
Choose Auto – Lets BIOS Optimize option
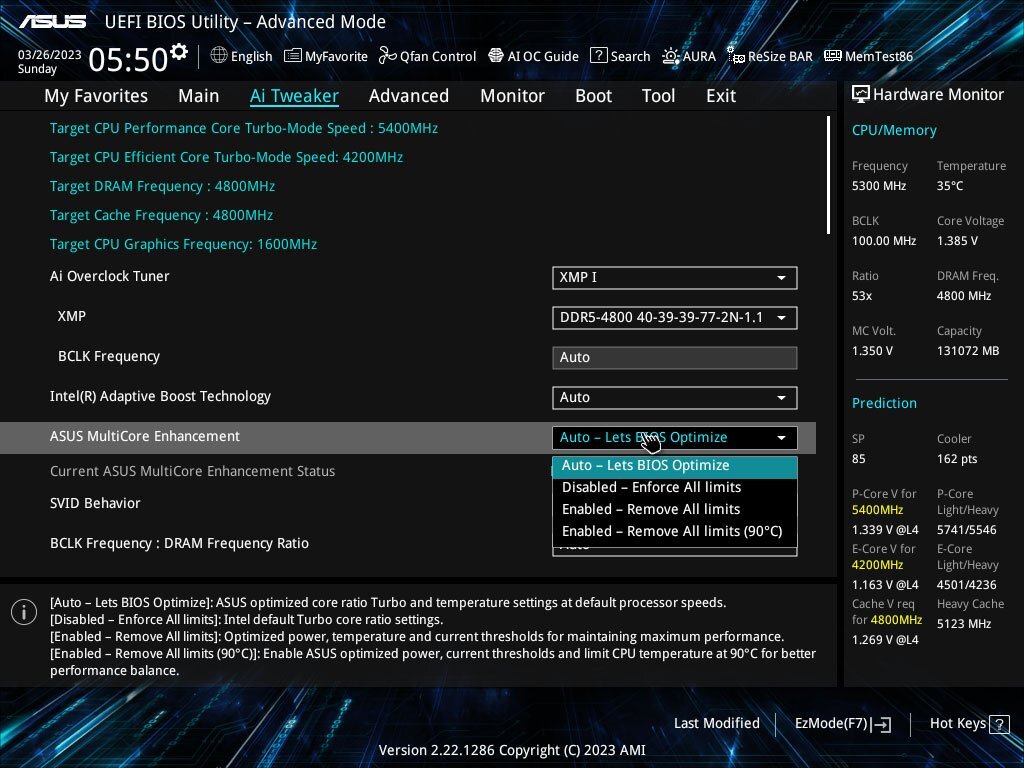click(x=675, y=466)
